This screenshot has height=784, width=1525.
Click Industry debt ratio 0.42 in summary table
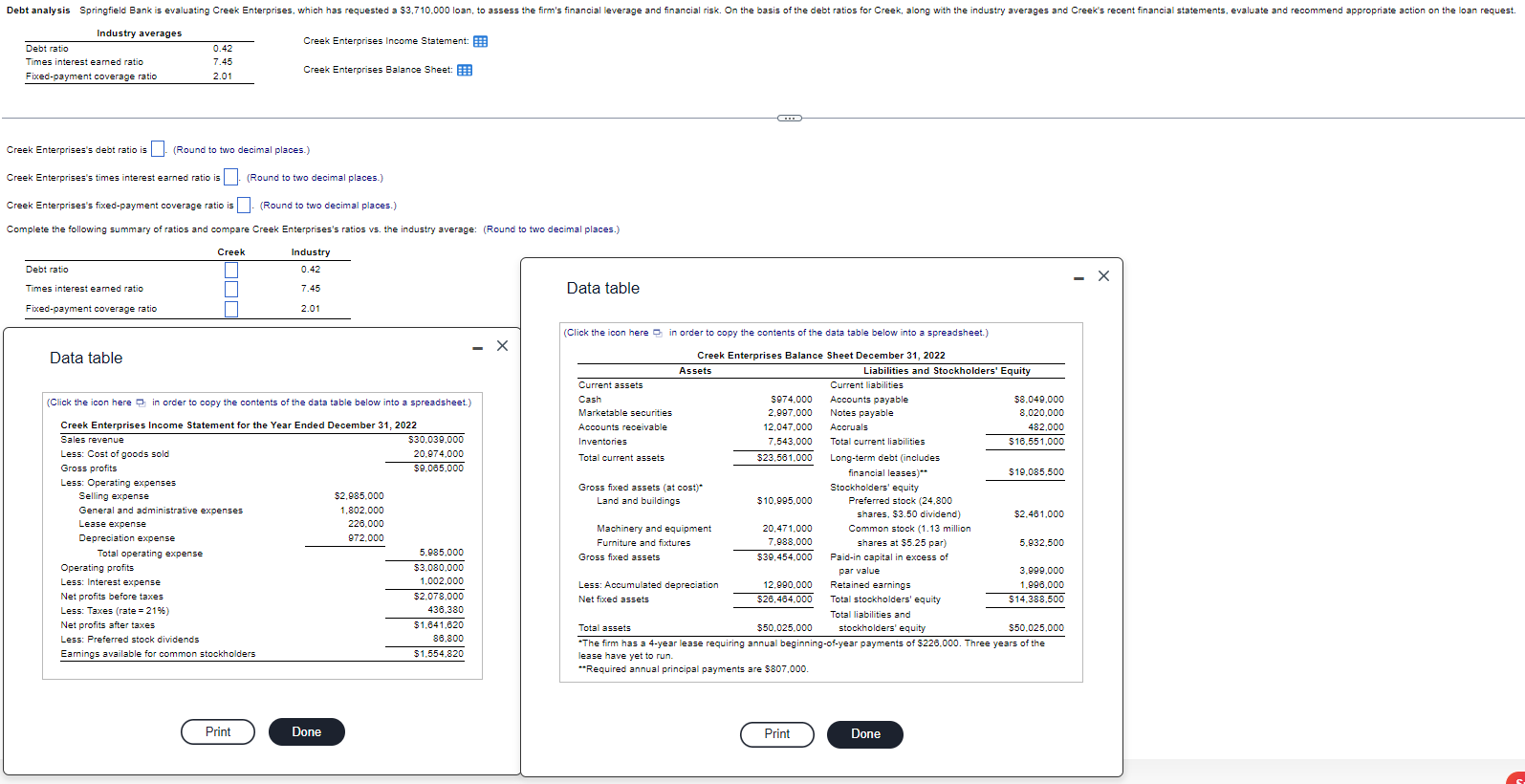coord(311,270)
